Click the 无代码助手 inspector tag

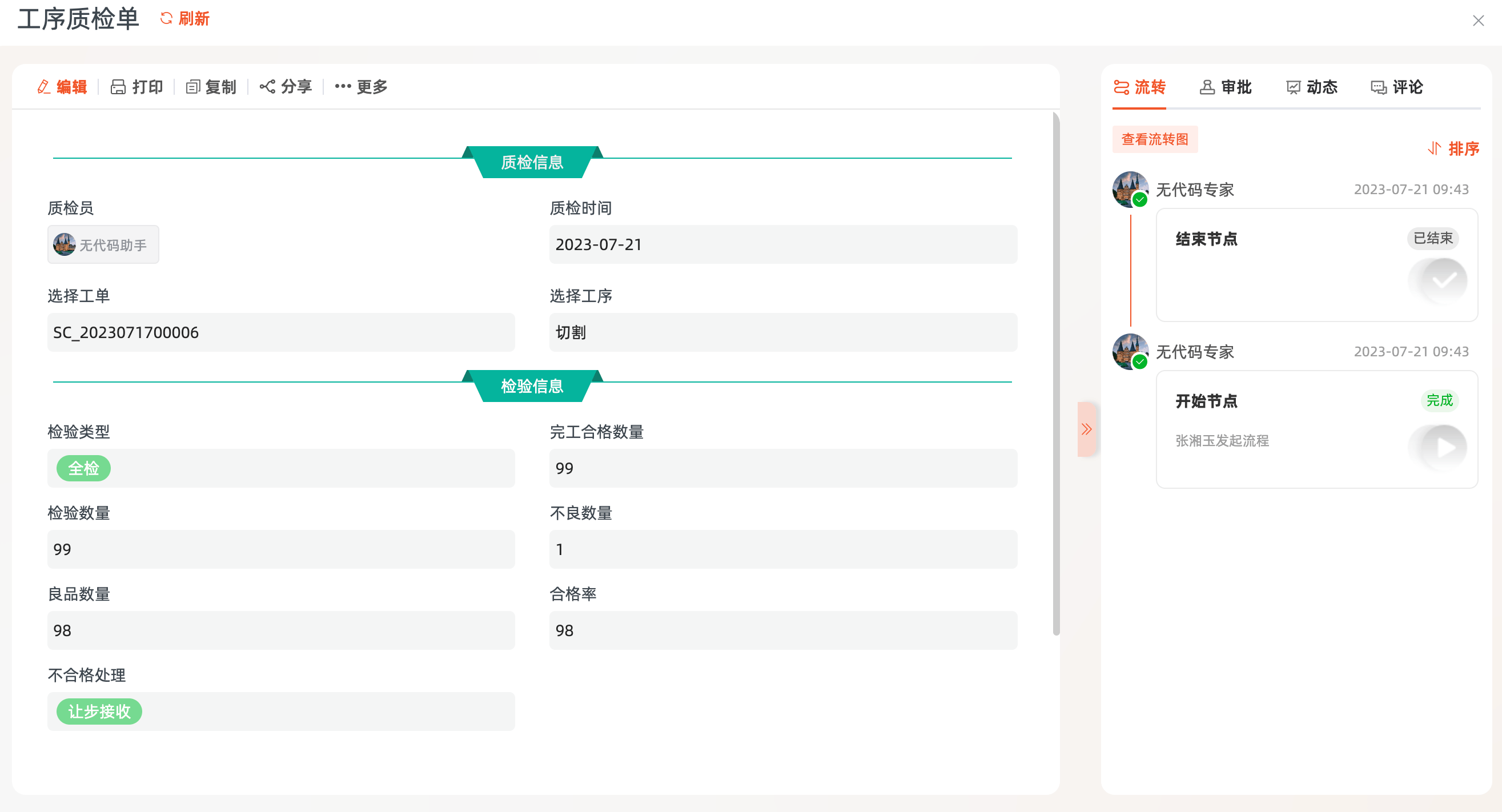[103, 245]
